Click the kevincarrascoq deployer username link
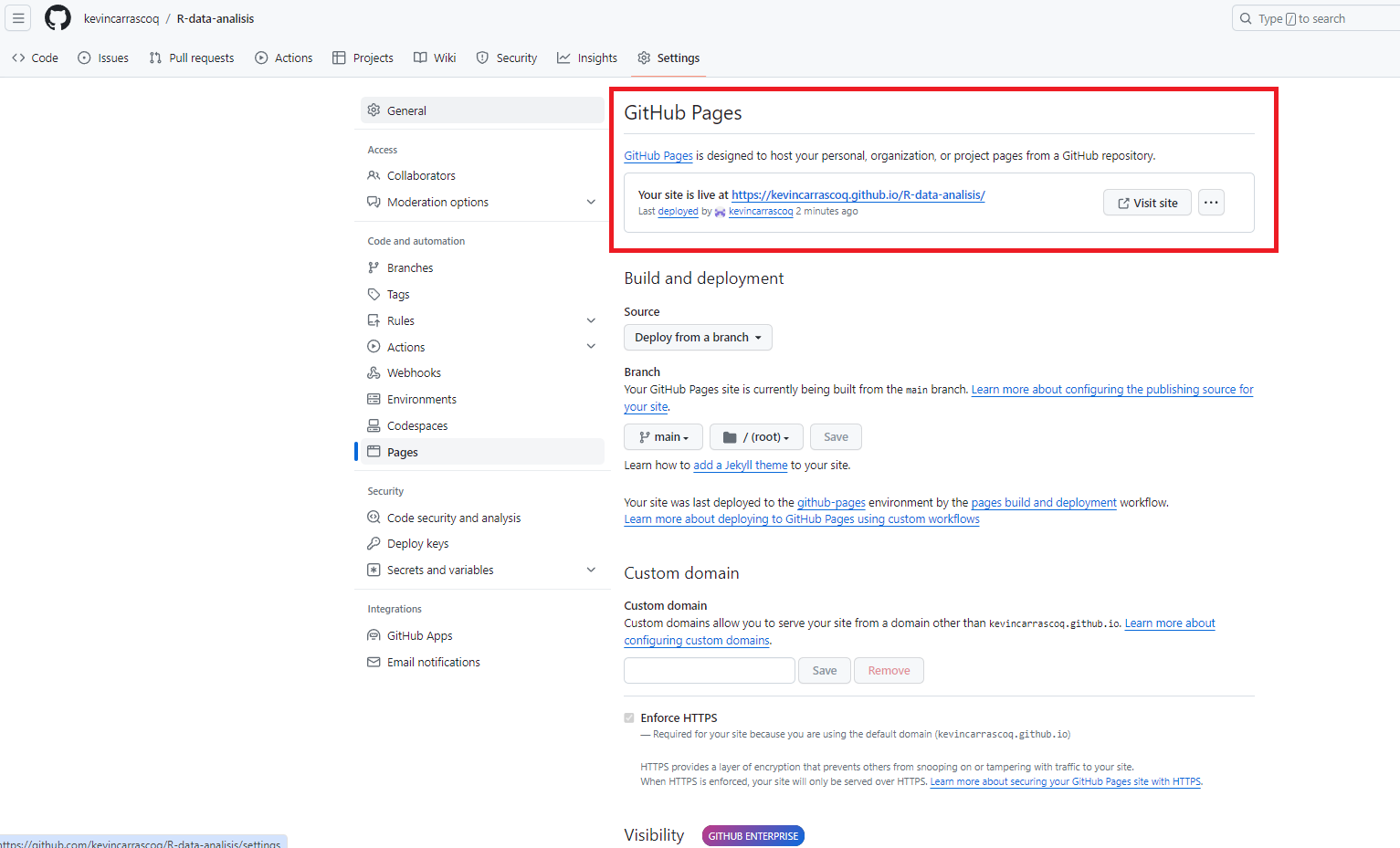The width and height of the screenshot is (1400, 848). pyautogui.click(x=761, y=211)
